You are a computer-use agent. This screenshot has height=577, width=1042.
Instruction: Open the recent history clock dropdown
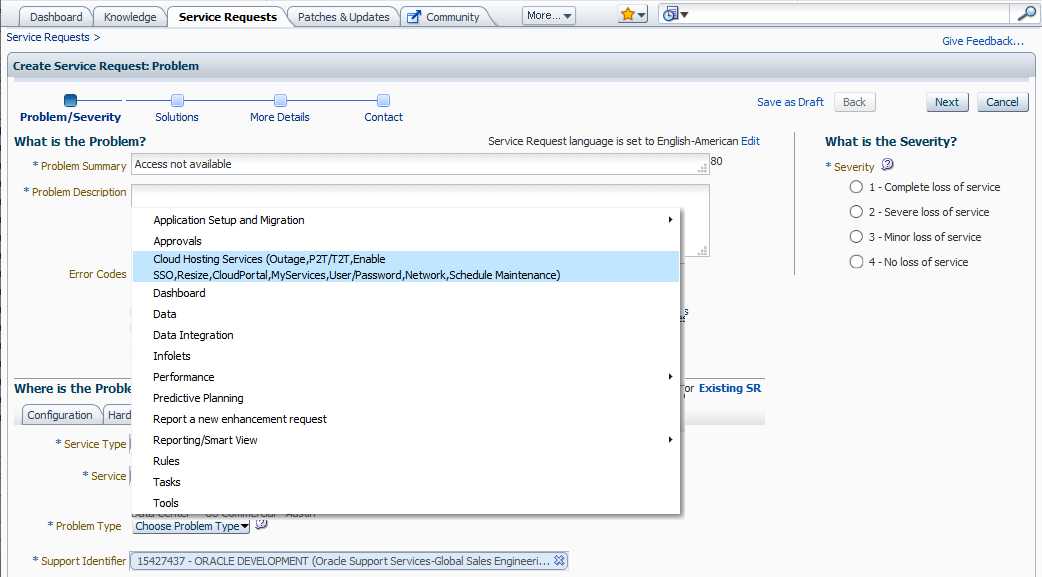point(676,15)
